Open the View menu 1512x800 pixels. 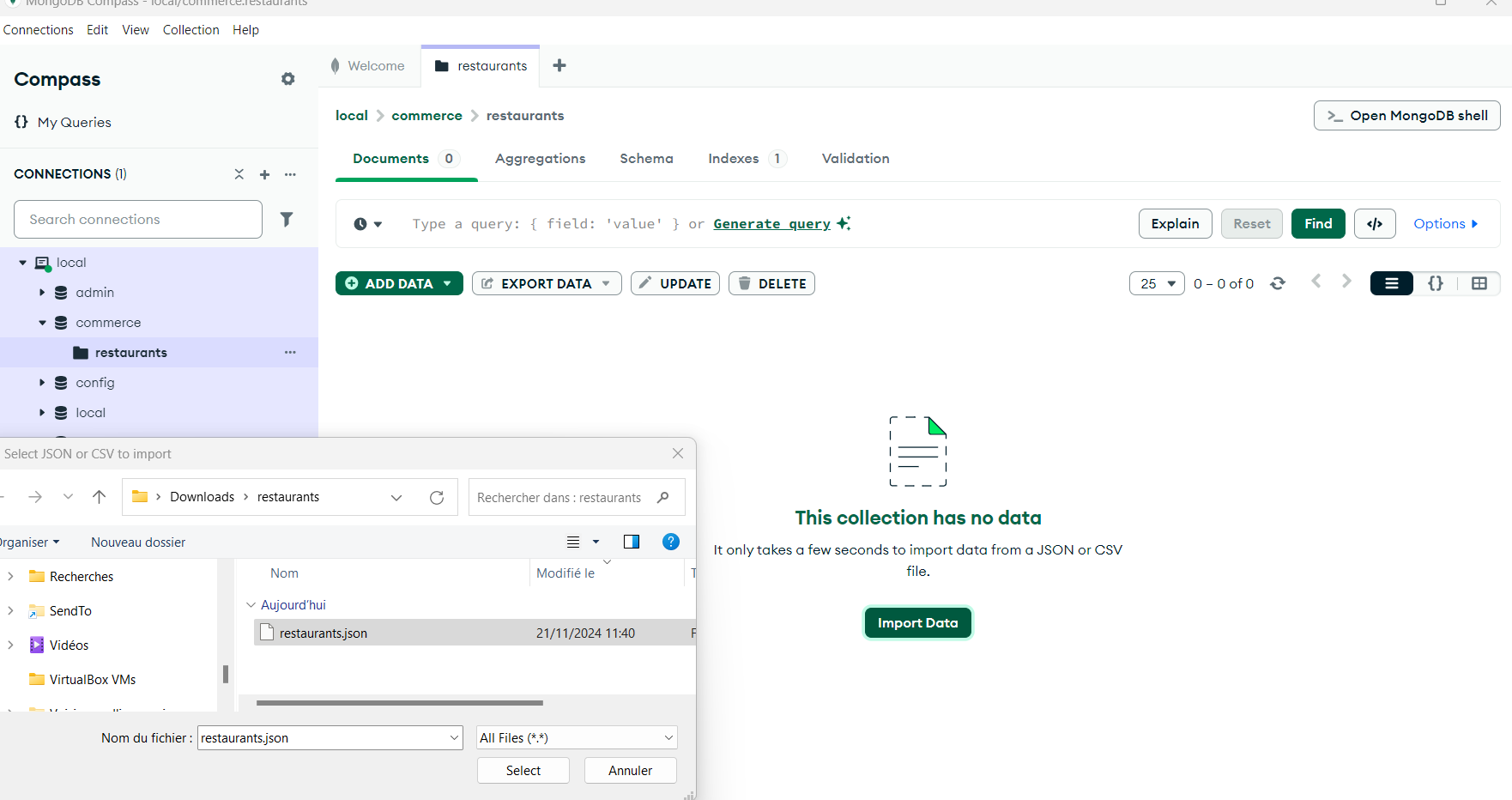click(x=136, y=30)
